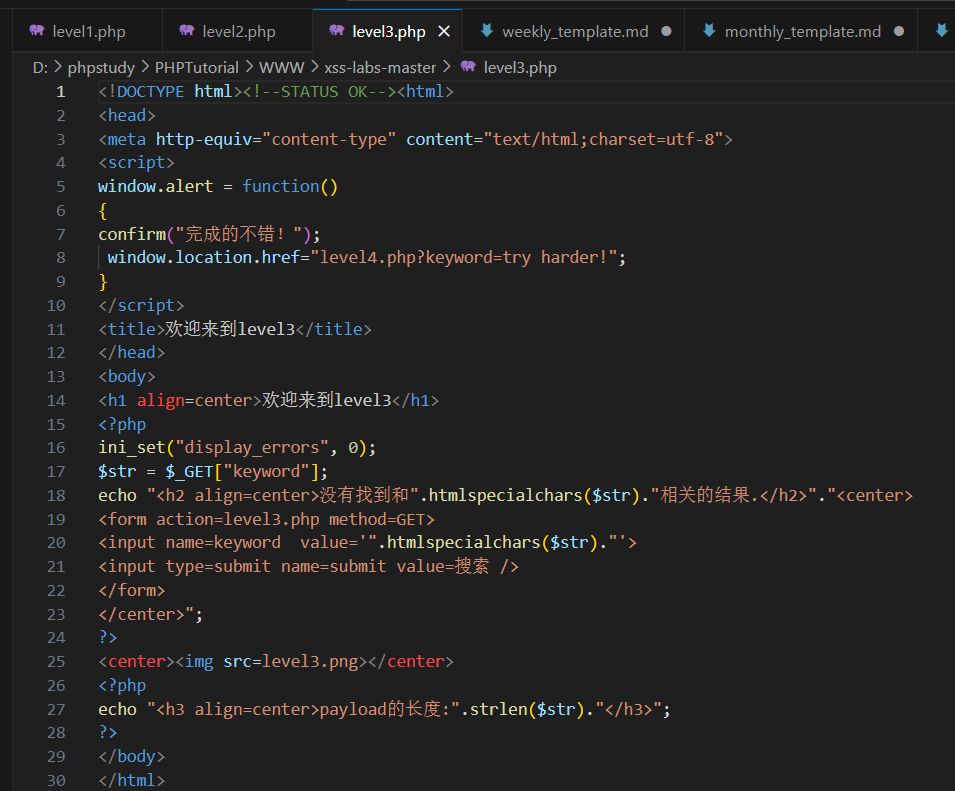955x791 pixels.
Task: Click closing html tag on line 30
Action: click(132, 781)
